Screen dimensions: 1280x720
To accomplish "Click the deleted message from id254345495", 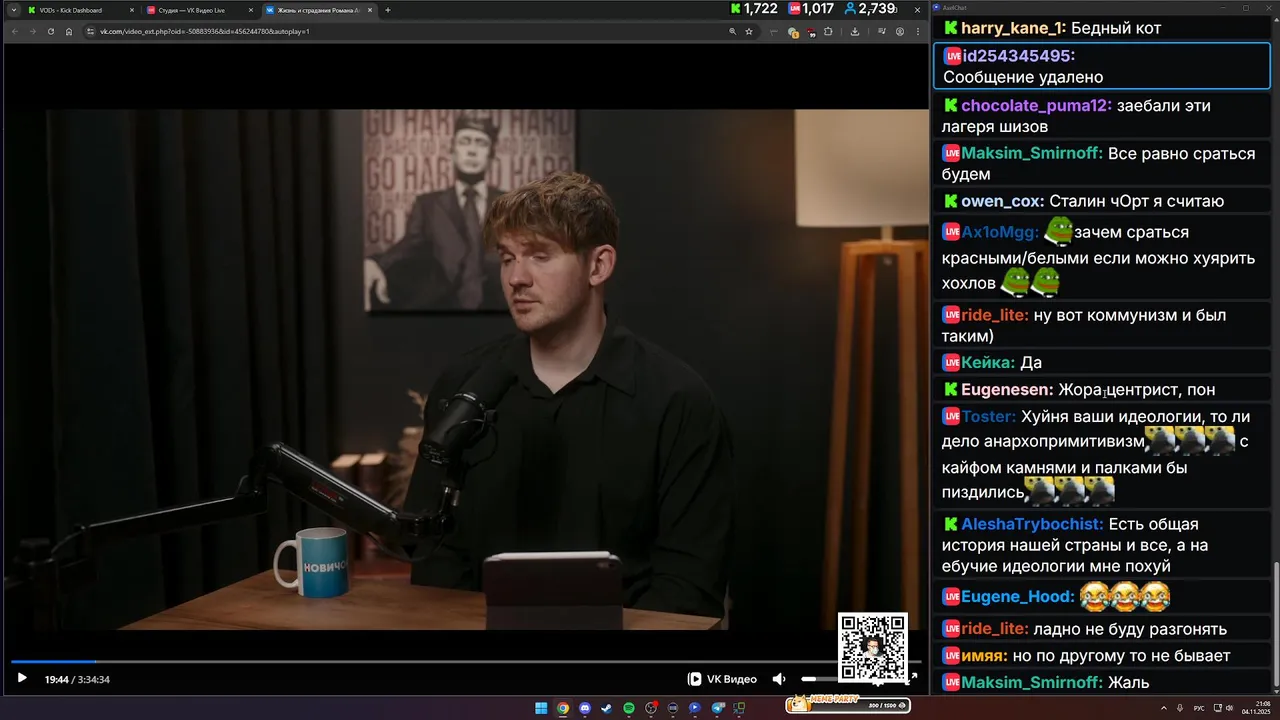I will 1102,66.
